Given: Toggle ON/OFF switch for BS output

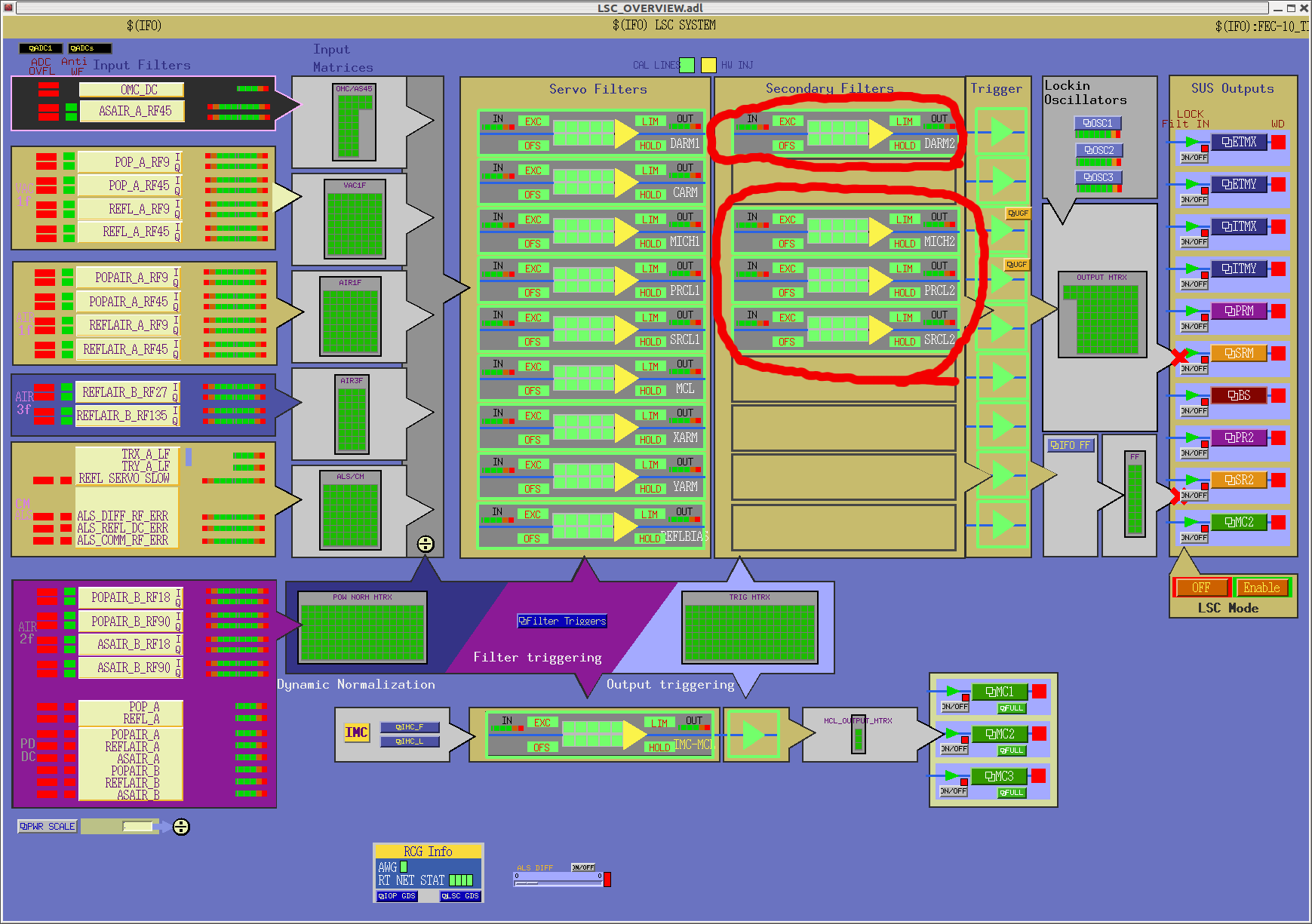Looking at the screenshot, I should pos(1194,411).
